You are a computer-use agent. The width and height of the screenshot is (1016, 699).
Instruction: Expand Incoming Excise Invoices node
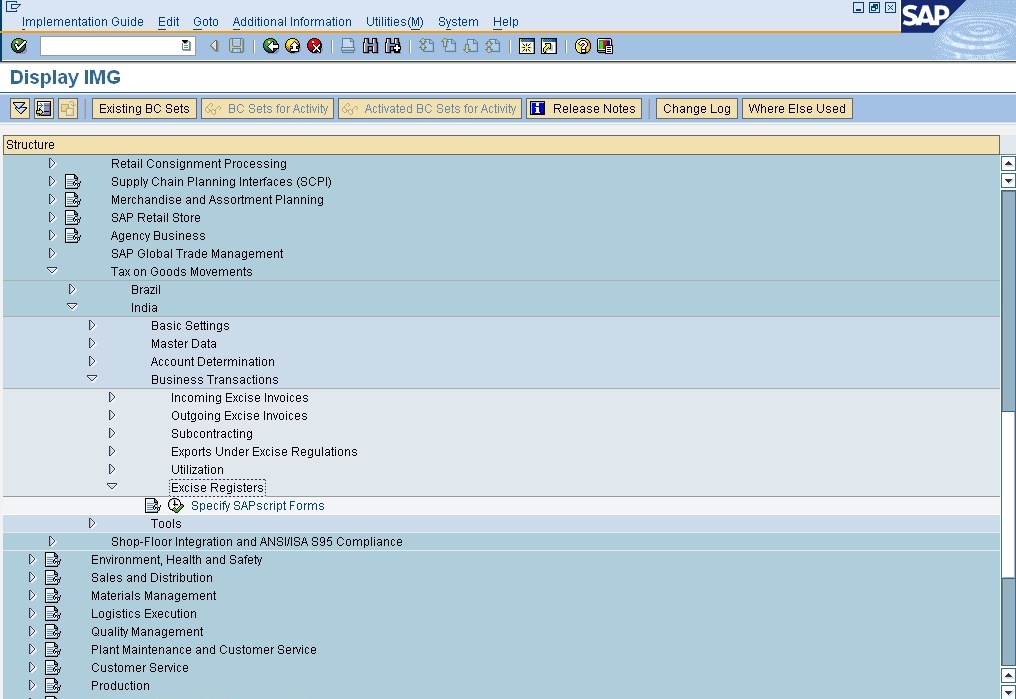pos(112,397)
